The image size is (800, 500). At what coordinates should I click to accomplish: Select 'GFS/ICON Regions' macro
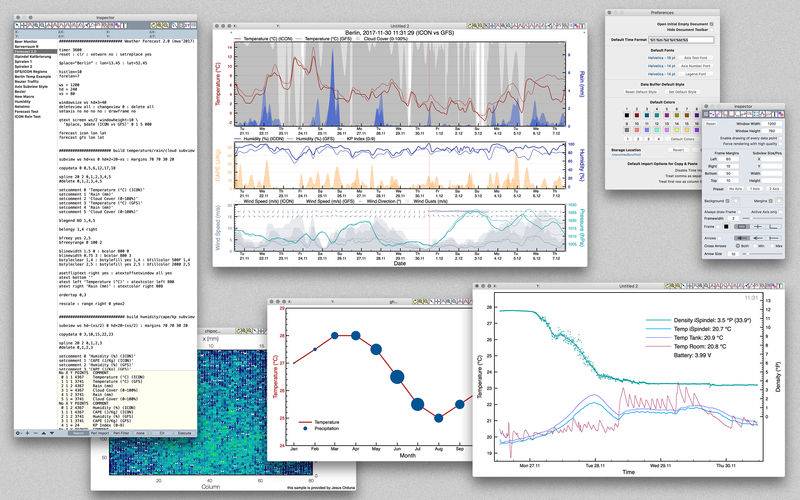(x=31, y=71)
